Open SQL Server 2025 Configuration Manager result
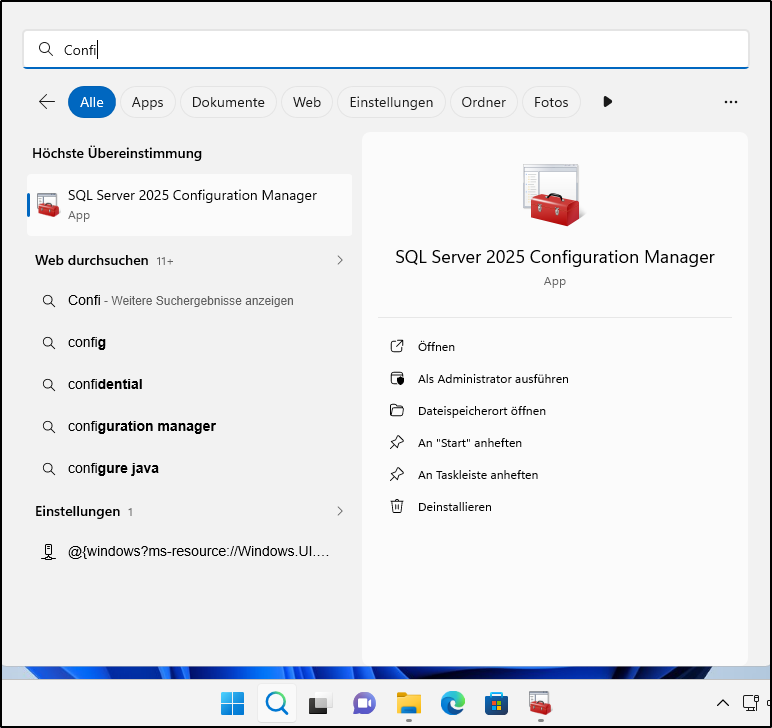 (x=190, y=205)
